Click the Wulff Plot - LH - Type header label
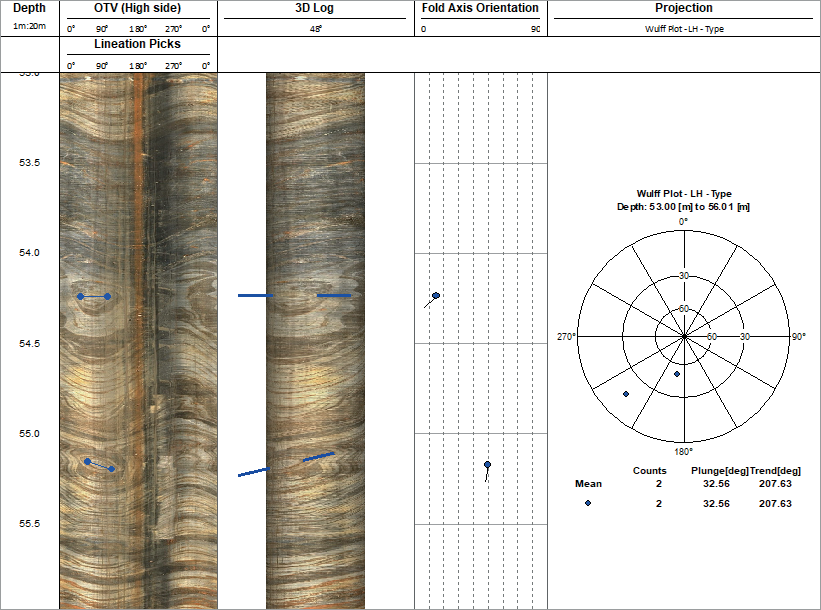 (x=684, y=29)
